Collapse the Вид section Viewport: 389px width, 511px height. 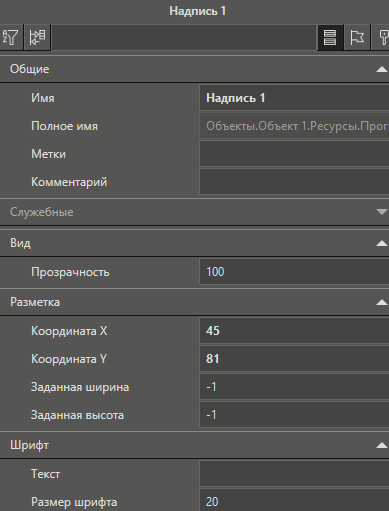[381, 243]
